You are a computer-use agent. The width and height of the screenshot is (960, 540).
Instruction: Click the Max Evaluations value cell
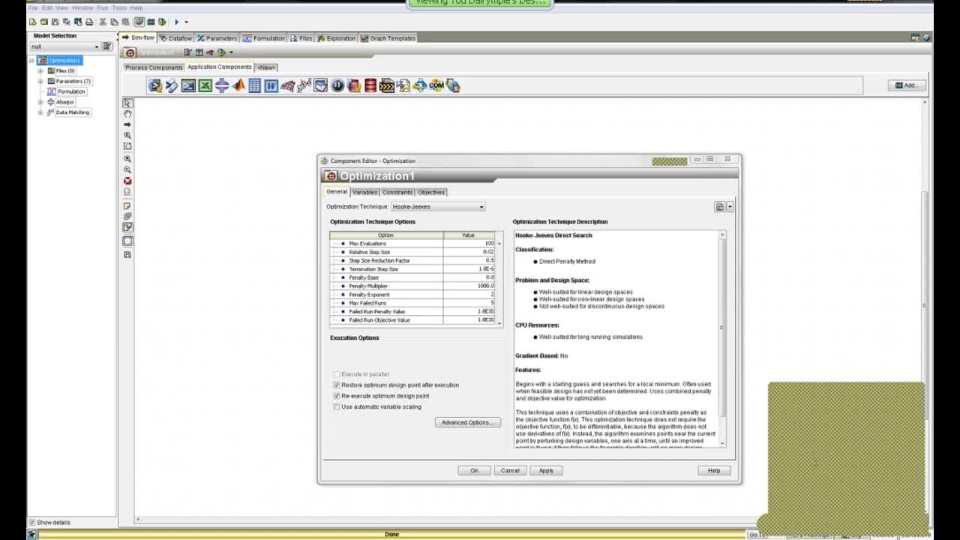[x=469, y=244]
